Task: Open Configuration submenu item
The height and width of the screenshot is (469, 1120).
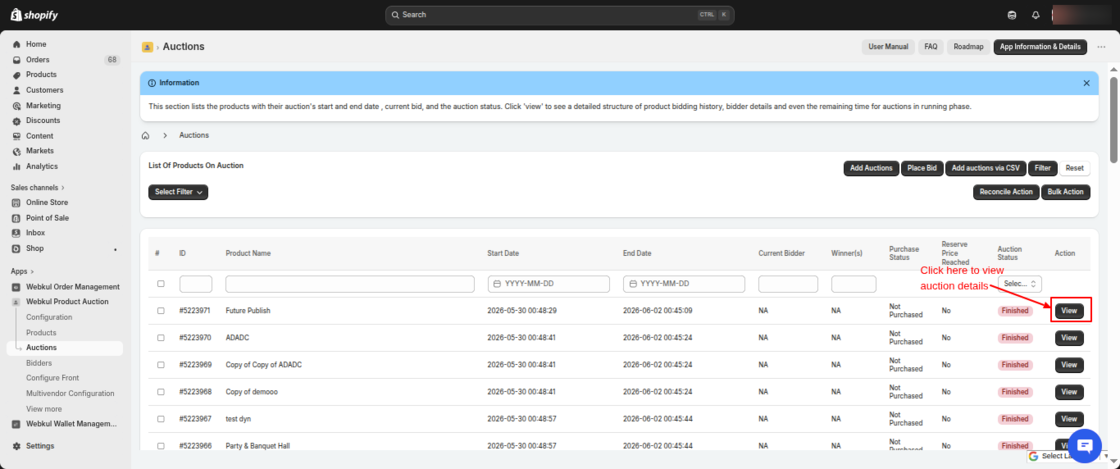Action: pyautogui.click(x=49, y=317)
